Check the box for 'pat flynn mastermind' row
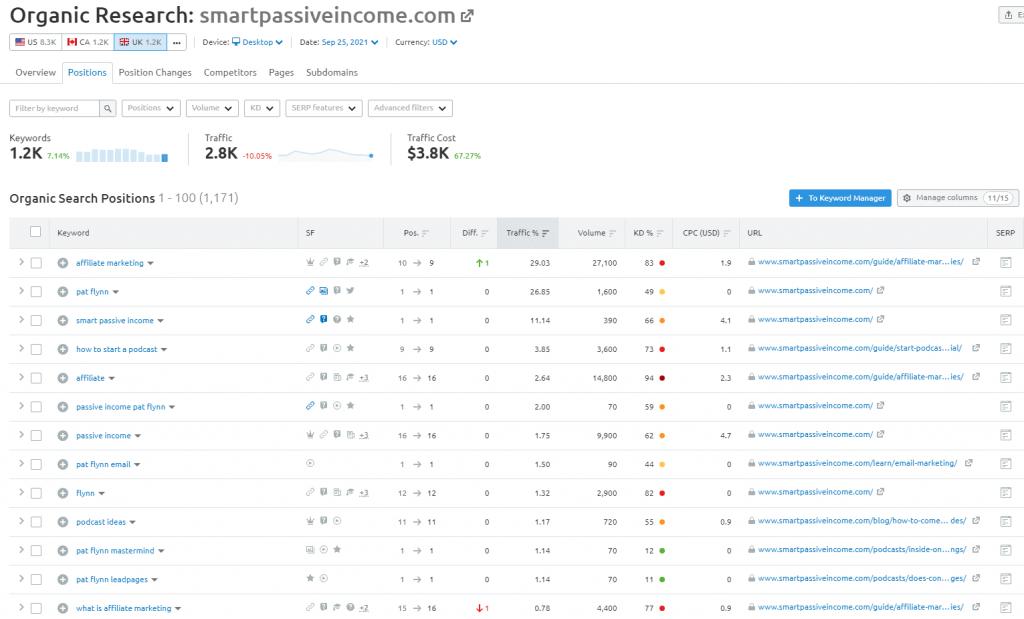The width and height of the screenshot is (1024, 619). click(36, 550)
